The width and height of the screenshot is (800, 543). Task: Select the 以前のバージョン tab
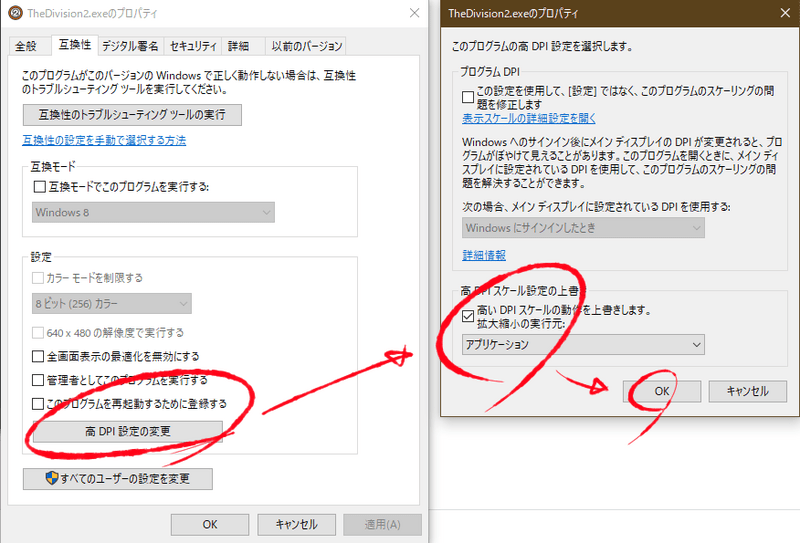[307, 46]
